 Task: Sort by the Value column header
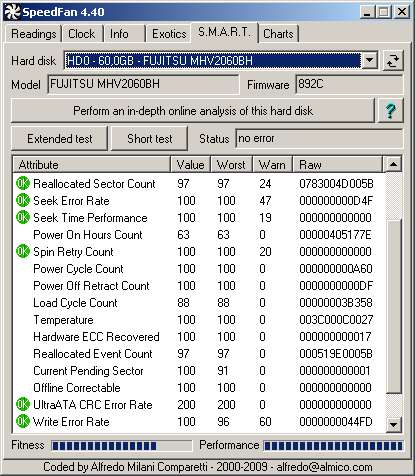point(190,165)
